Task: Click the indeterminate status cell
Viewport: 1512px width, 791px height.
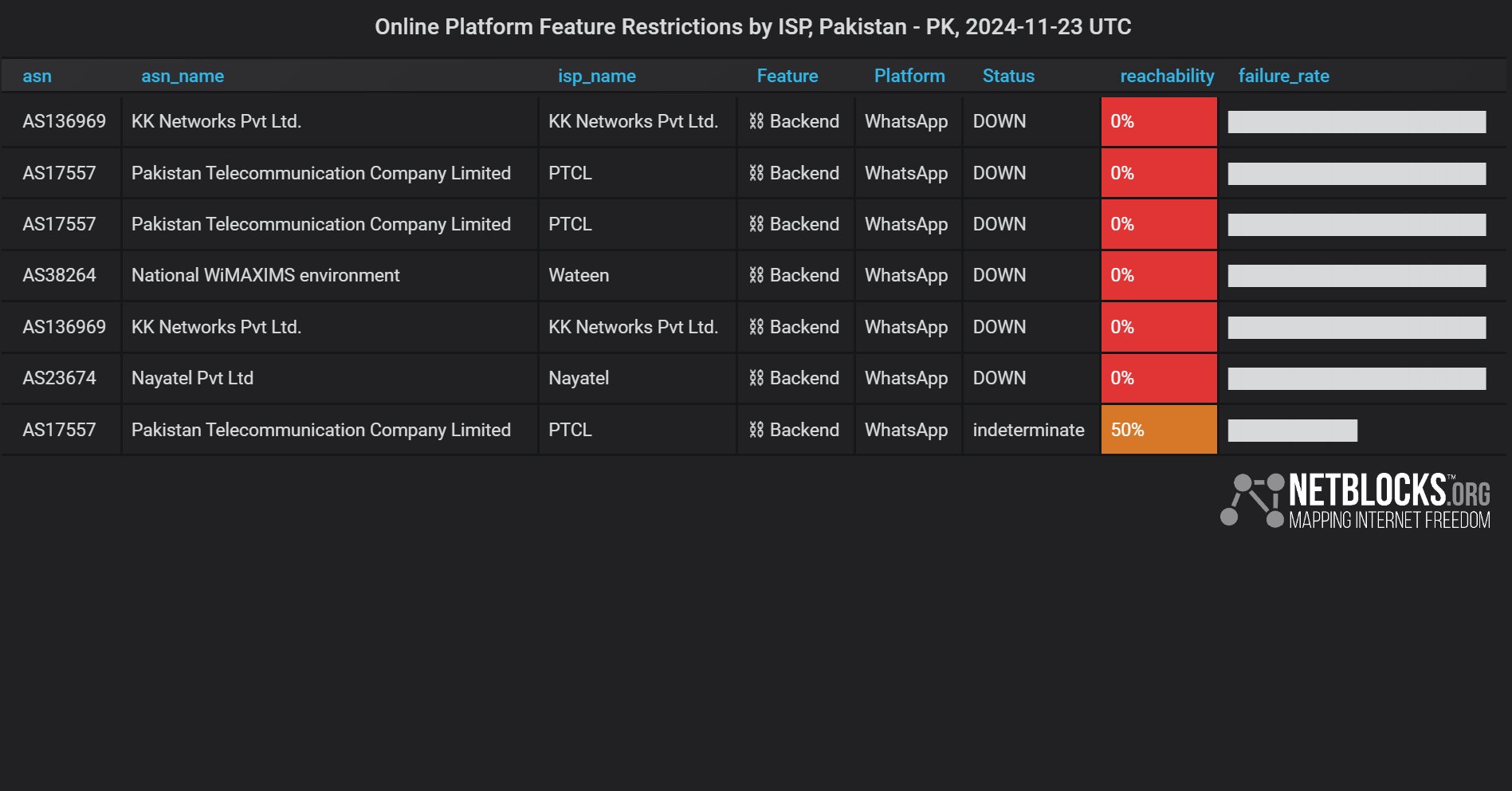Action: (x=1027, y=431)
